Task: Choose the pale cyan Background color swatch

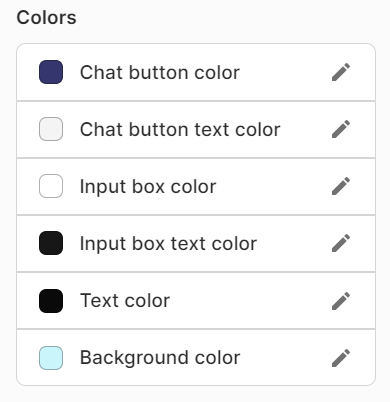Action: [51, 358]
